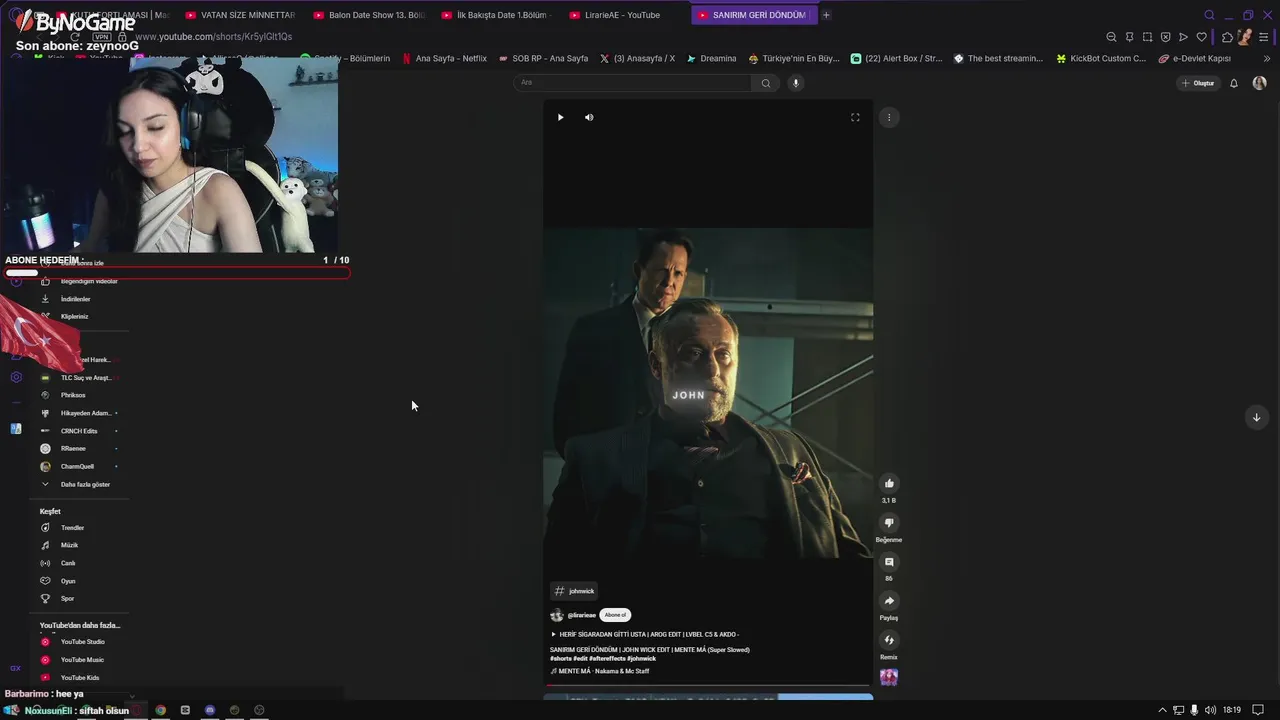Switch to Balon Date Show 13. Bölüm tab
Screen dimensions: 1280x720
(x=368, y=15)
